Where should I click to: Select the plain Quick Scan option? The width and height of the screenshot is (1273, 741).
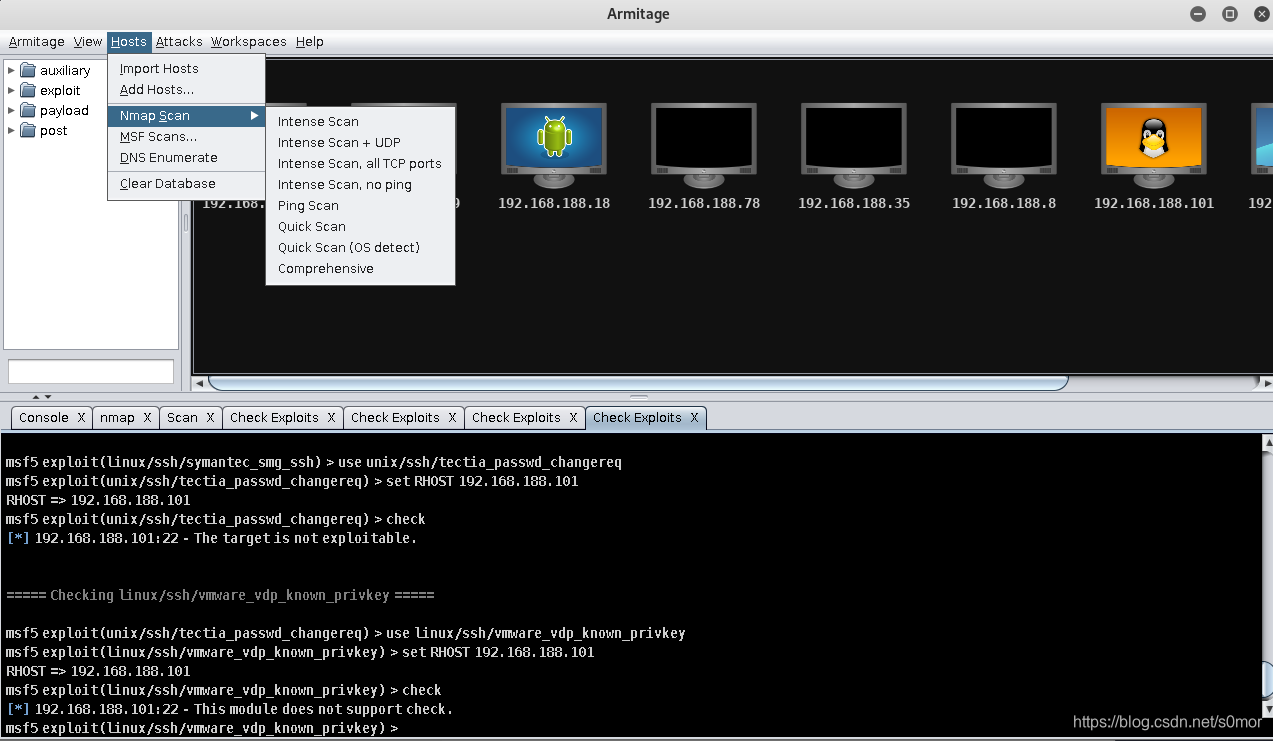[x=360, y=227]
